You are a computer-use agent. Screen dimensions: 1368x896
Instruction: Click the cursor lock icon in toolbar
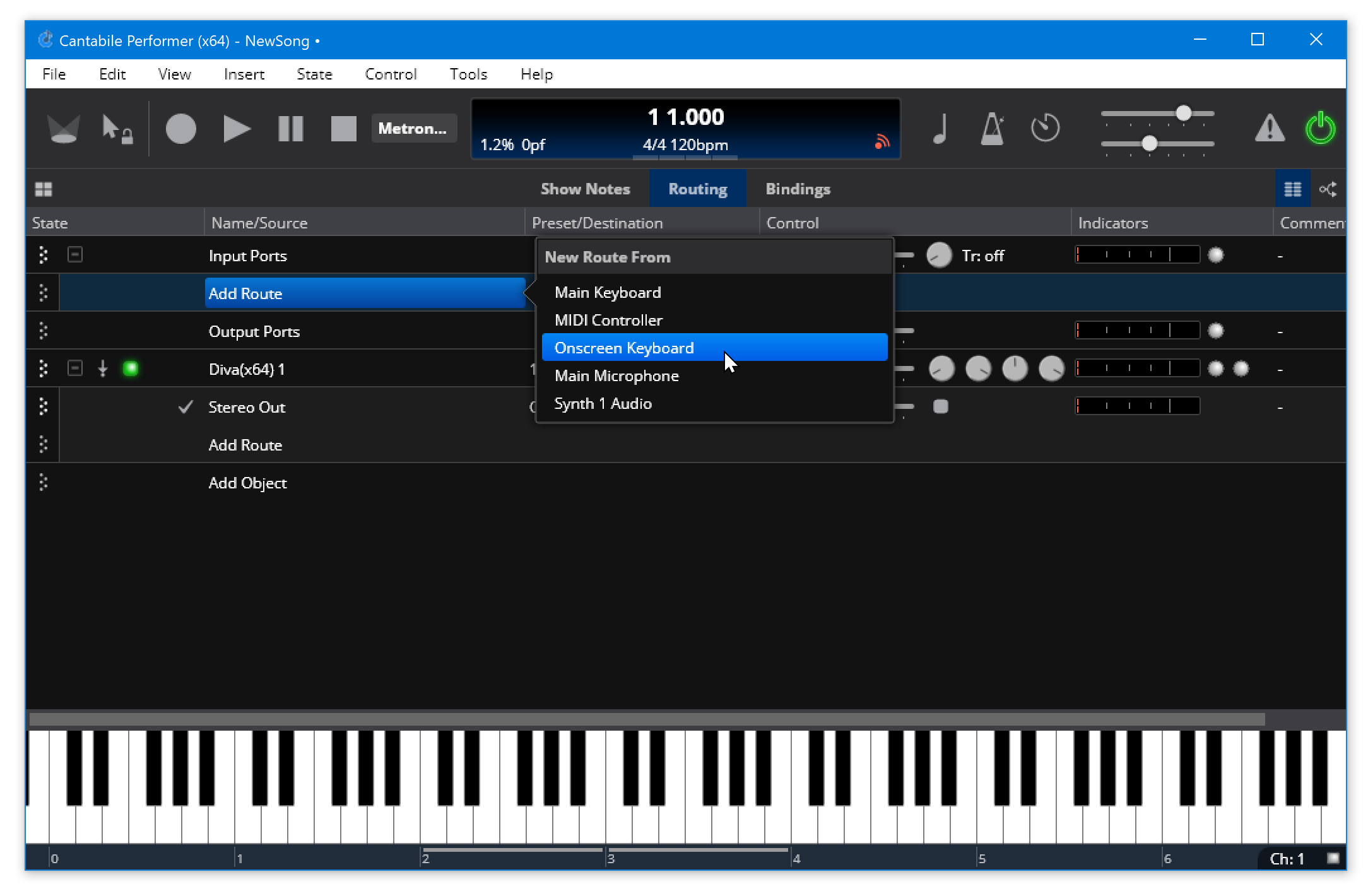[117, 129]
